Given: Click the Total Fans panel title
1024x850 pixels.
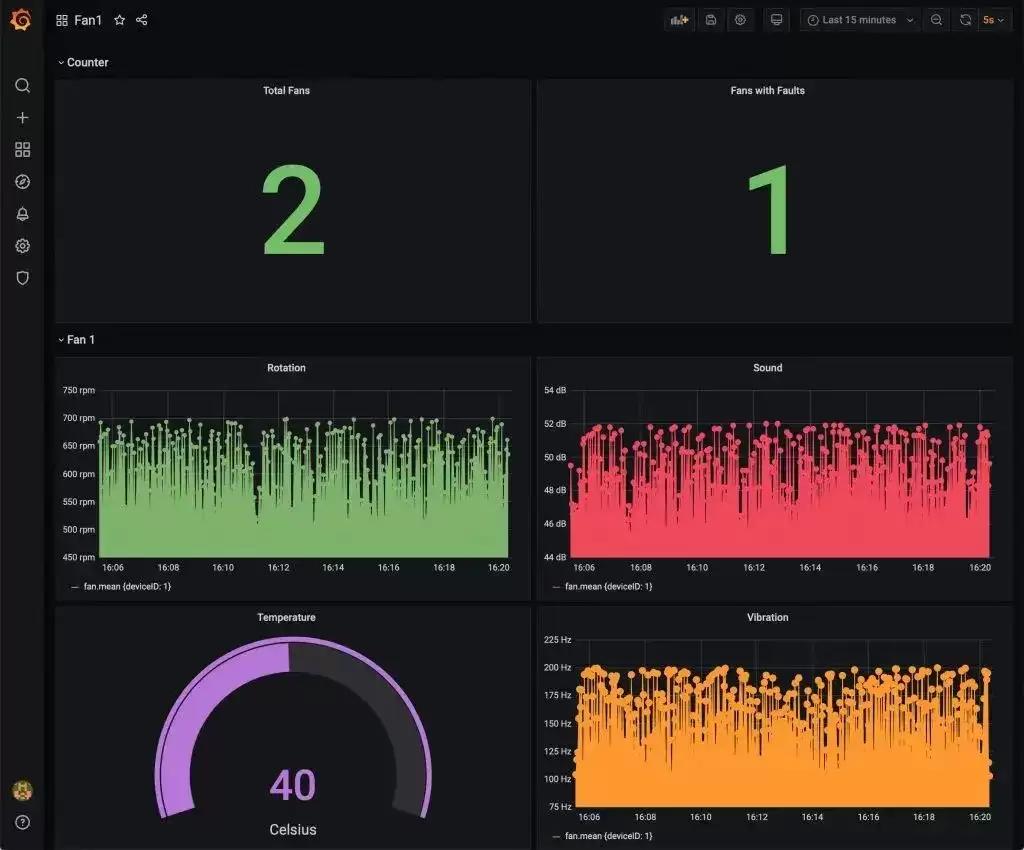Looking at the screenshot, I should click(x=286, y=91).
